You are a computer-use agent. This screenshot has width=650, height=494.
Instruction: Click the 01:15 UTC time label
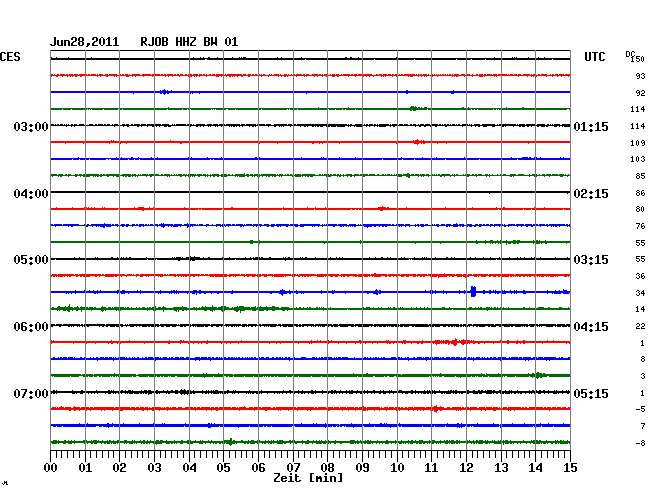tap(591, 126)
